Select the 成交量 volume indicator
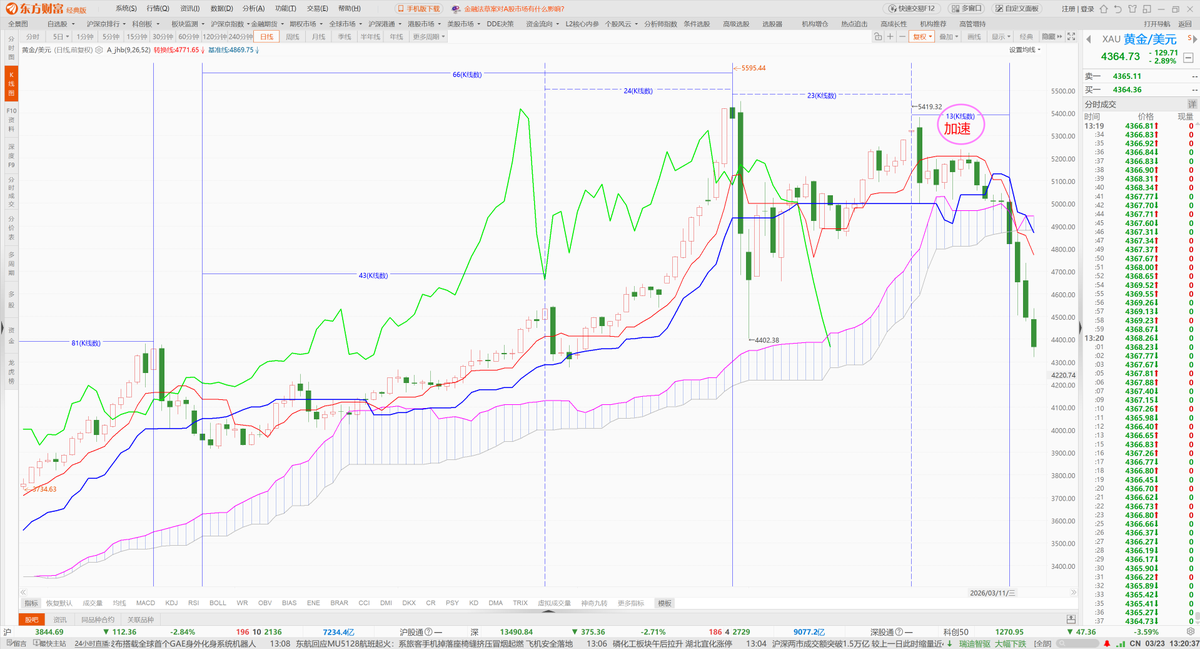The image size is (1200, 649). [92, 603]
